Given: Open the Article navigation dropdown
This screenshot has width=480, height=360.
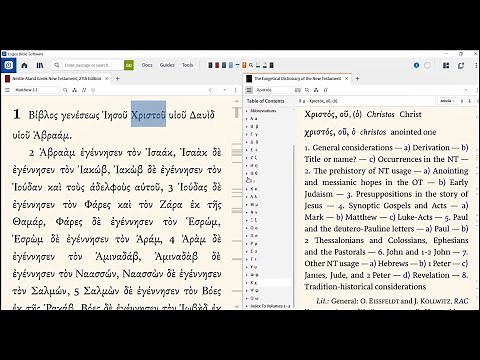Looking at the screenshot, I should point(447,101).
